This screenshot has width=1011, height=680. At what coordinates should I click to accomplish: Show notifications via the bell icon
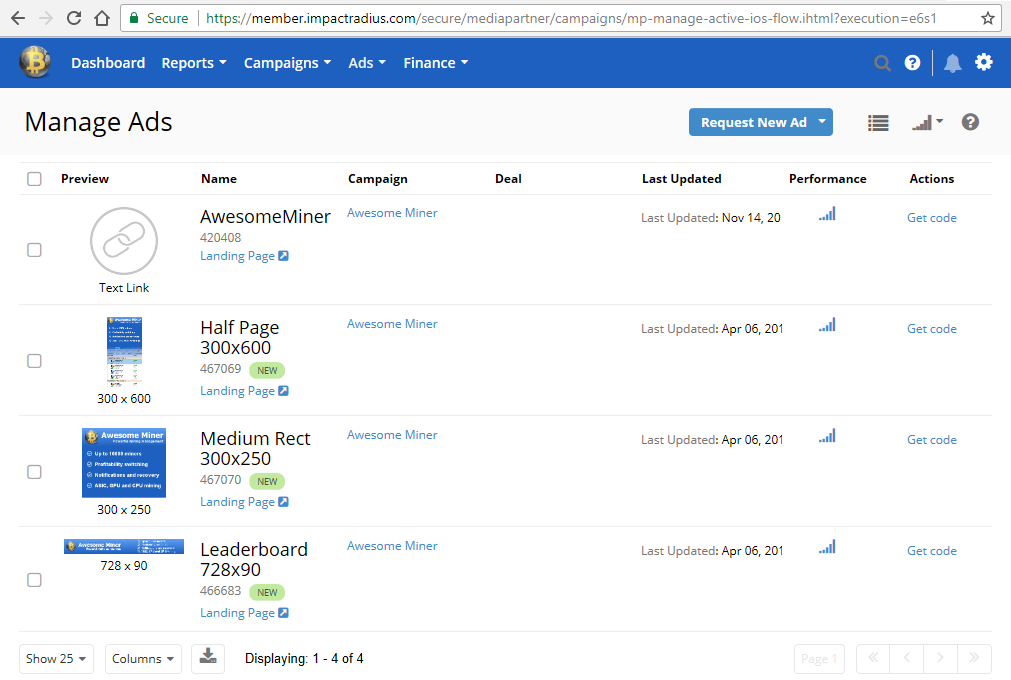pyautogui.click(x=952, y=63)
